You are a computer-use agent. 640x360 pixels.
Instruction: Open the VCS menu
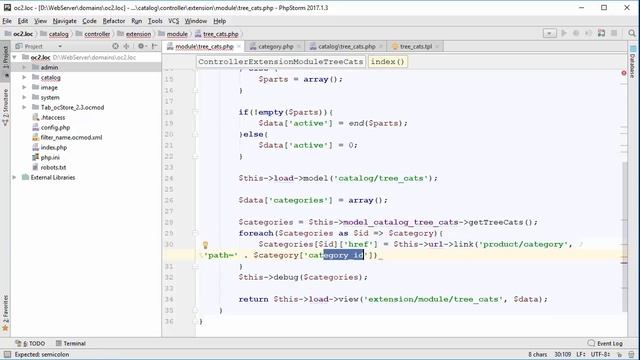pos(174,21)
